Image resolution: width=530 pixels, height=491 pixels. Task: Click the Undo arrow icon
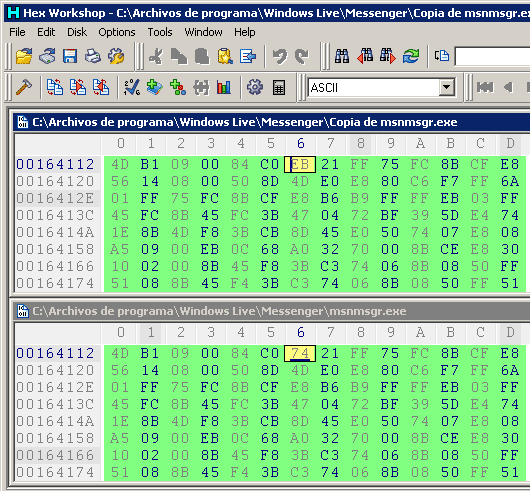click(x=280, y=56)
